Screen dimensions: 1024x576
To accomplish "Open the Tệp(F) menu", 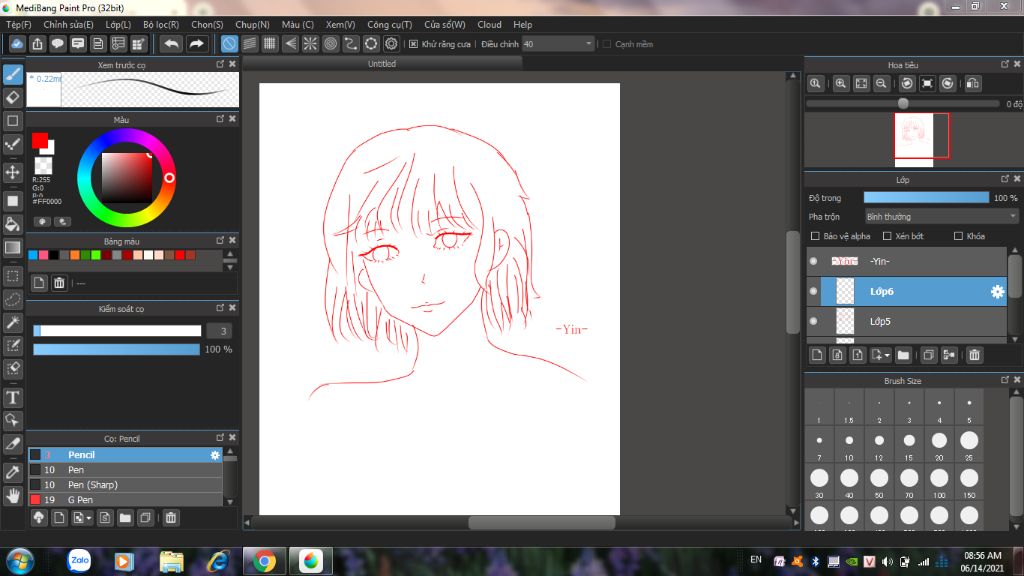I will (x=18, y=24).
